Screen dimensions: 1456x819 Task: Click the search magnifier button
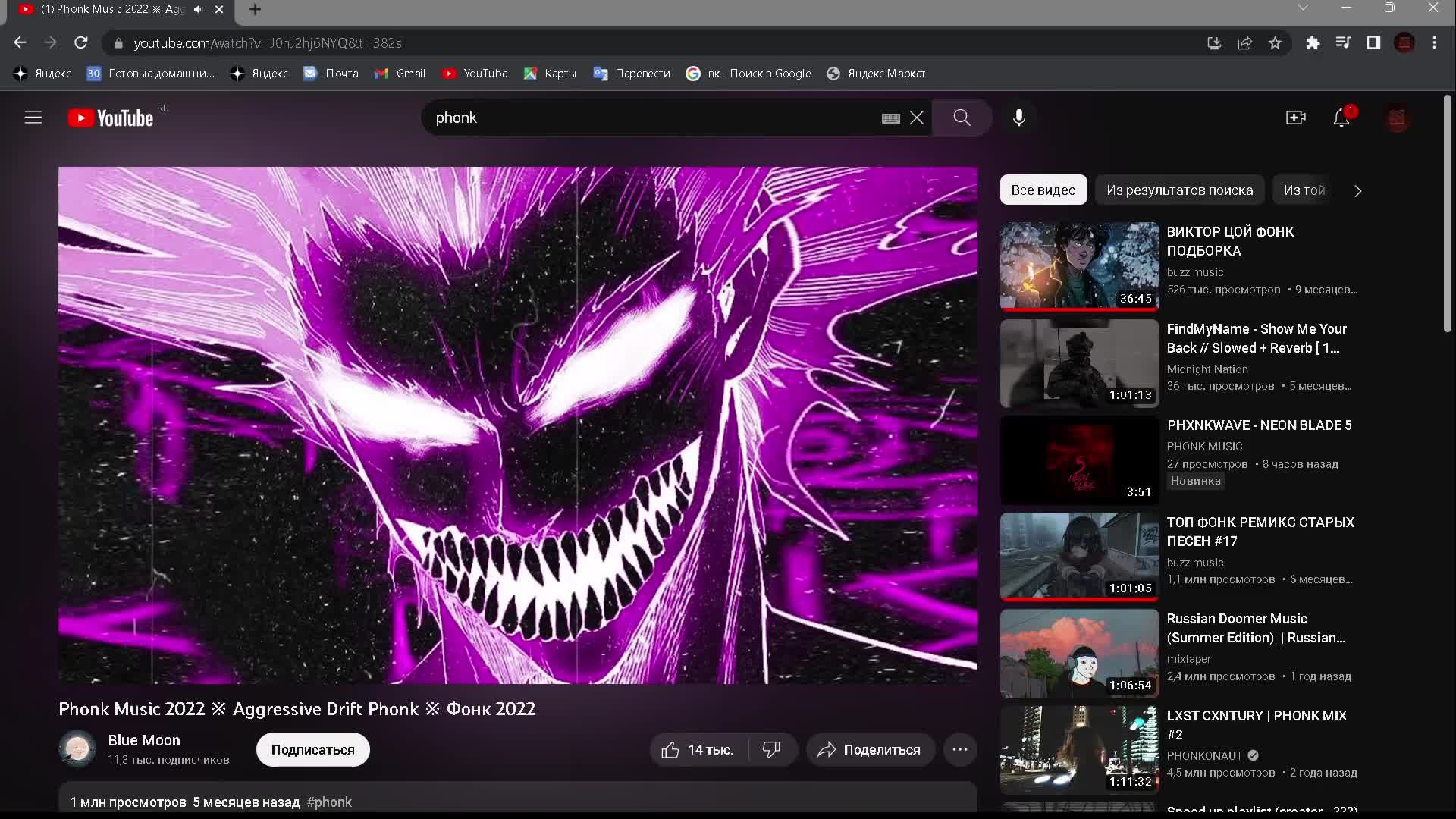[x=962, y=118]
